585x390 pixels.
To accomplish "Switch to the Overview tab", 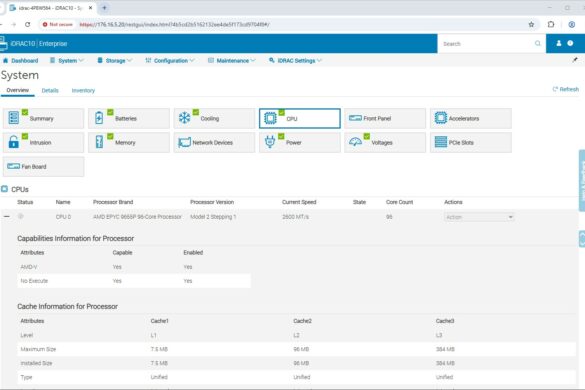I will (18, 90).
